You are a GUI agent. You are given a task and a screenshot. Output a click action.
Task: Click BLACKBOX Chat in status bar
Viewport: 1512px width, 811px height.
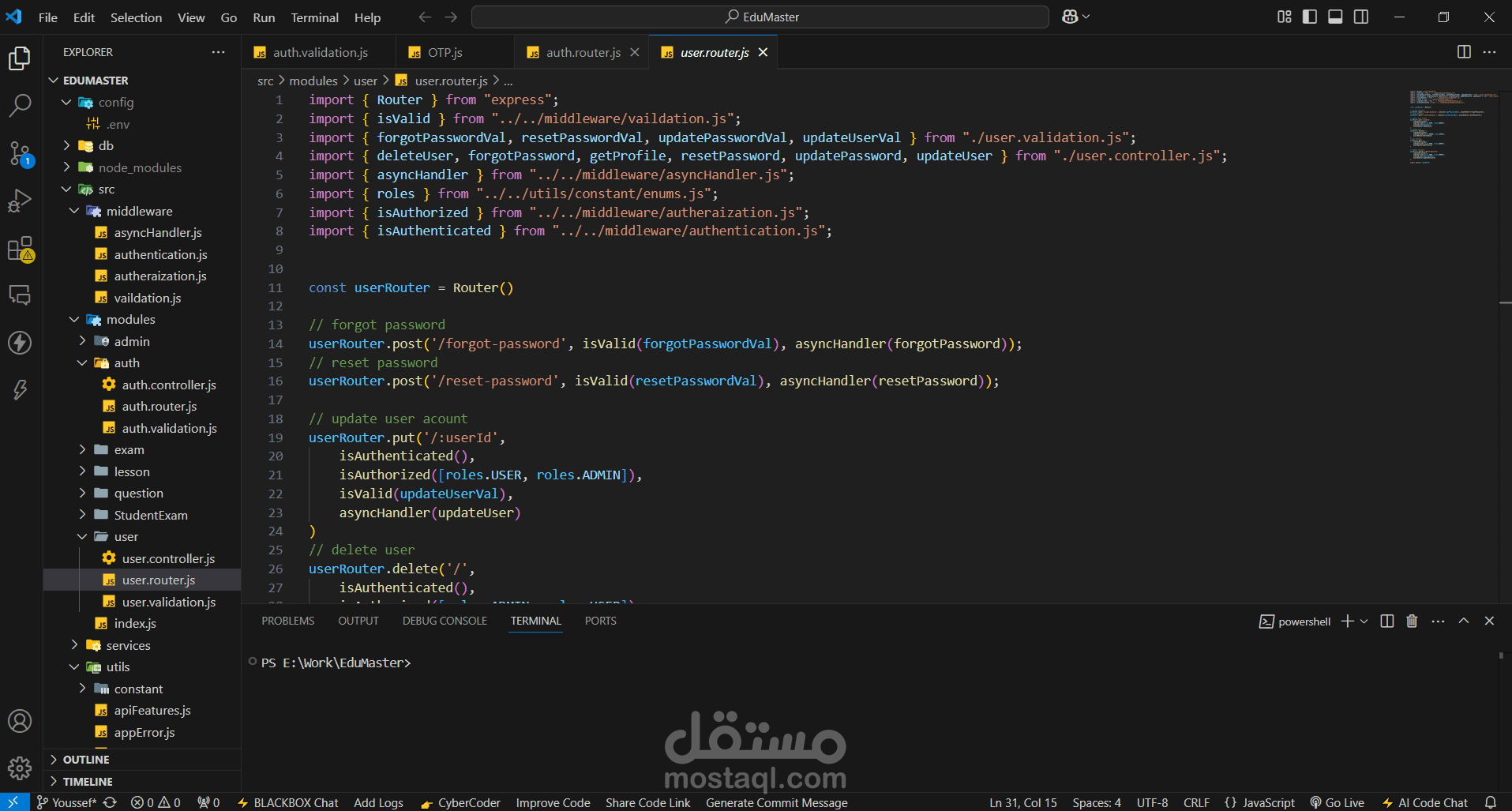click(288, 802)
